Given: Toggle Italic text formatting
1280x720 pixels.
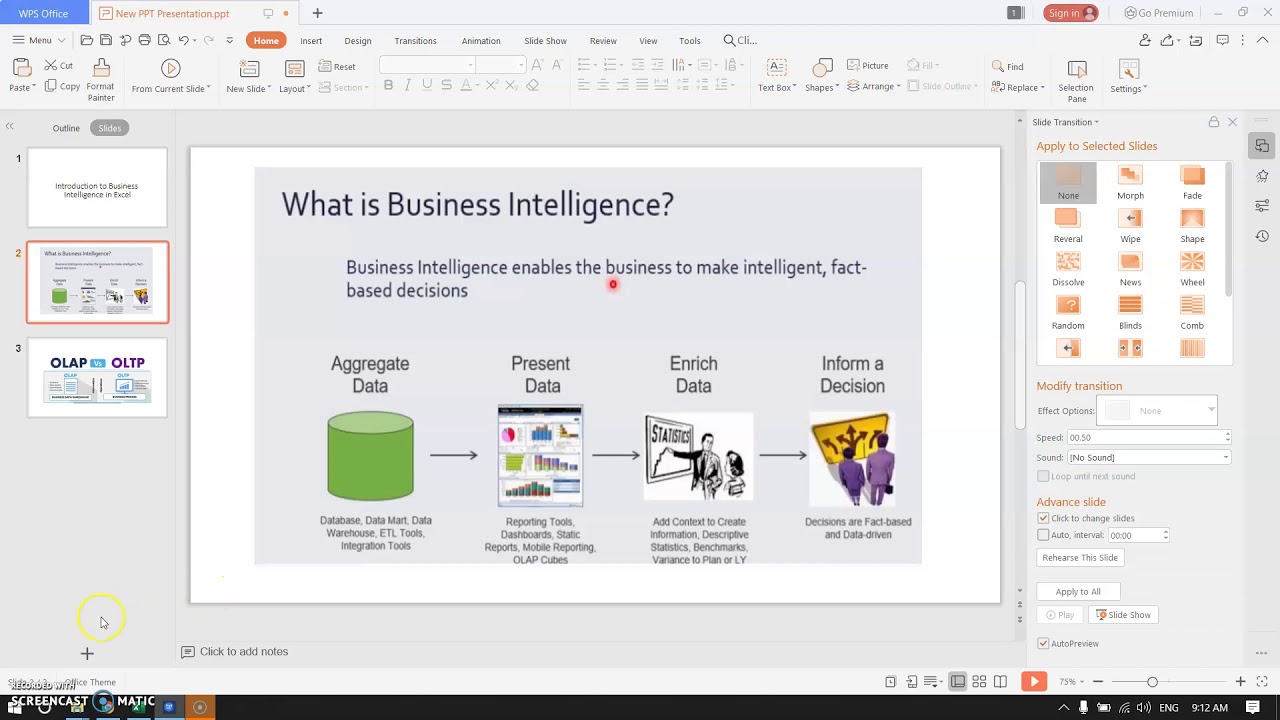Looking at the screenshot, I should click(x=407, y=85).
